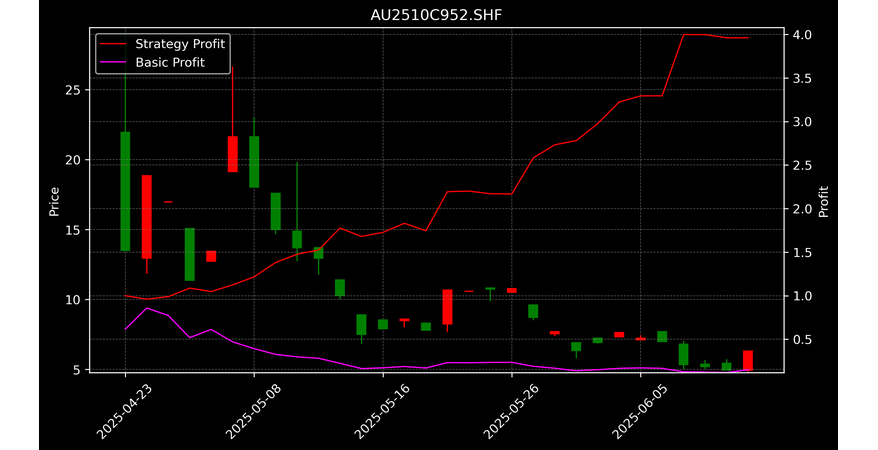This screenshot has height=450, width=878.
Task: Click the chart title AU2510C952.SHF
Action: pos(436,15)
